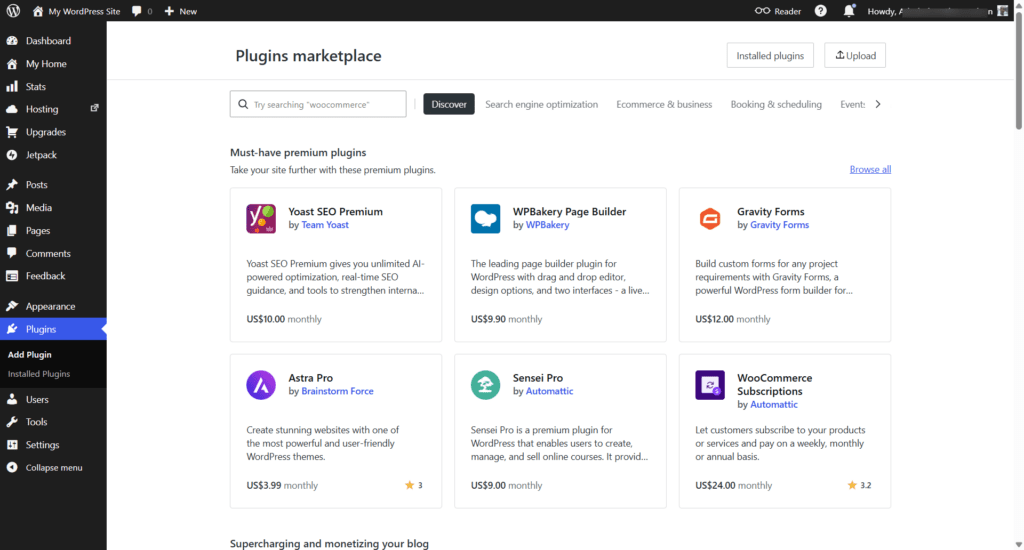This screenshot has height=550, width=1024.
Task: Click the WordPress logo in admin bar
Action: click(x=13, y=11)
